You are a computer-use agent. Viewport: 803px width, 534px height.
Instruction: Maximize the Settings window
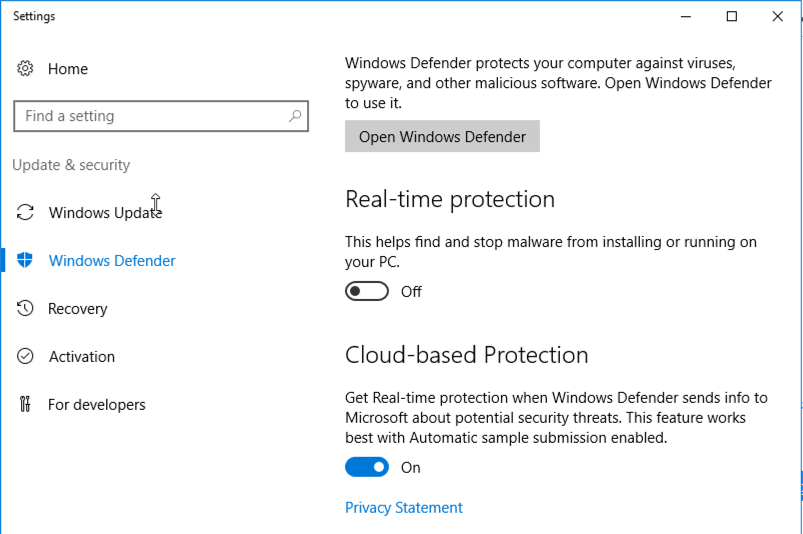pyautogui.click(x=732, y=16)
